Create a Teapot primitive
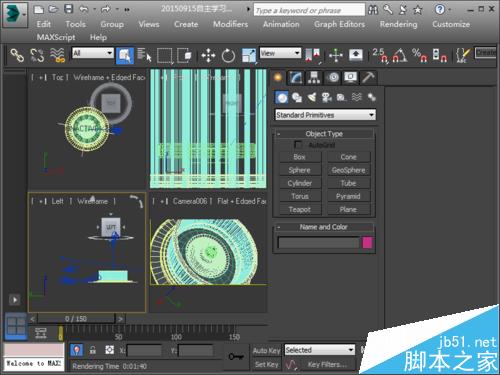The height and width of the screenshot is (375, 500). [300, 210]
